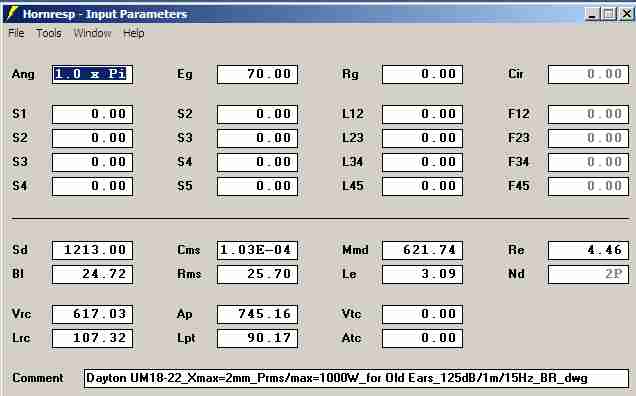Click the F12 input field
This screenshot has width=636, height=396.
click(x=588, y=114)
